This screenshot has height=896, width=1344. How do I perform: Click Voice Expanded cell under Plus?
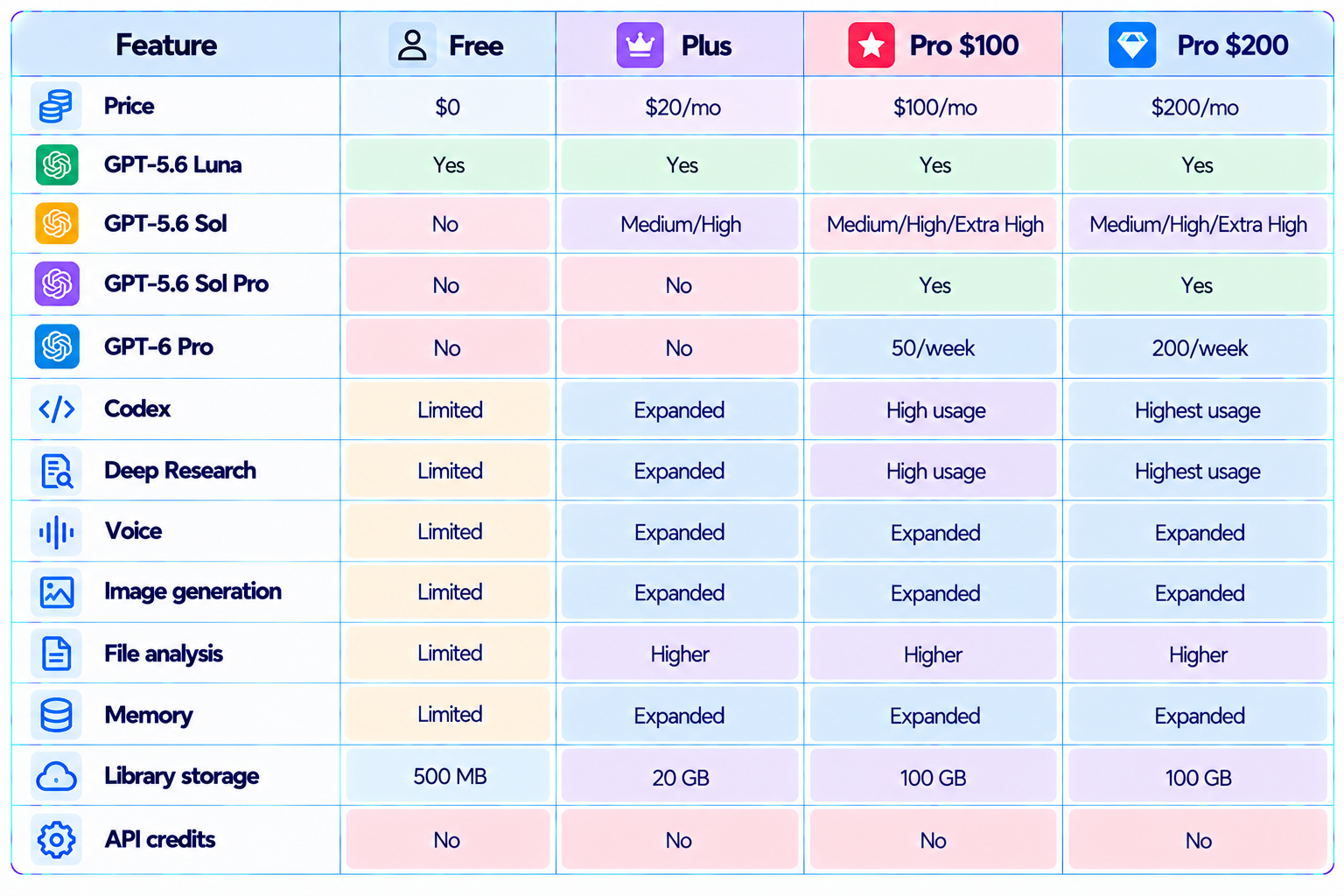click(680, 532)
